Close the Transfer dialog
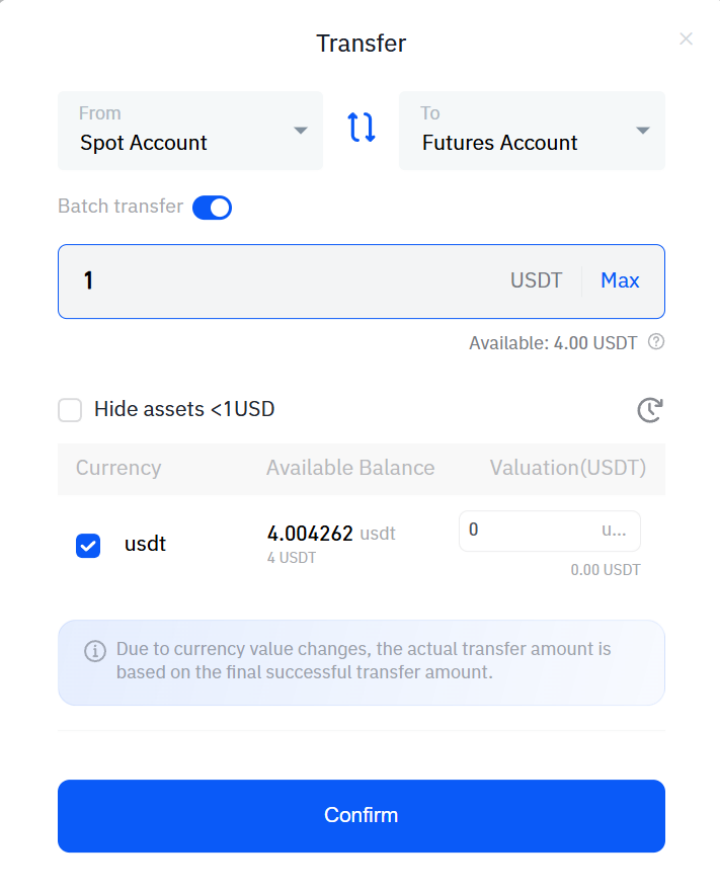This screenshot has width=720, height=893. point(686,39)
